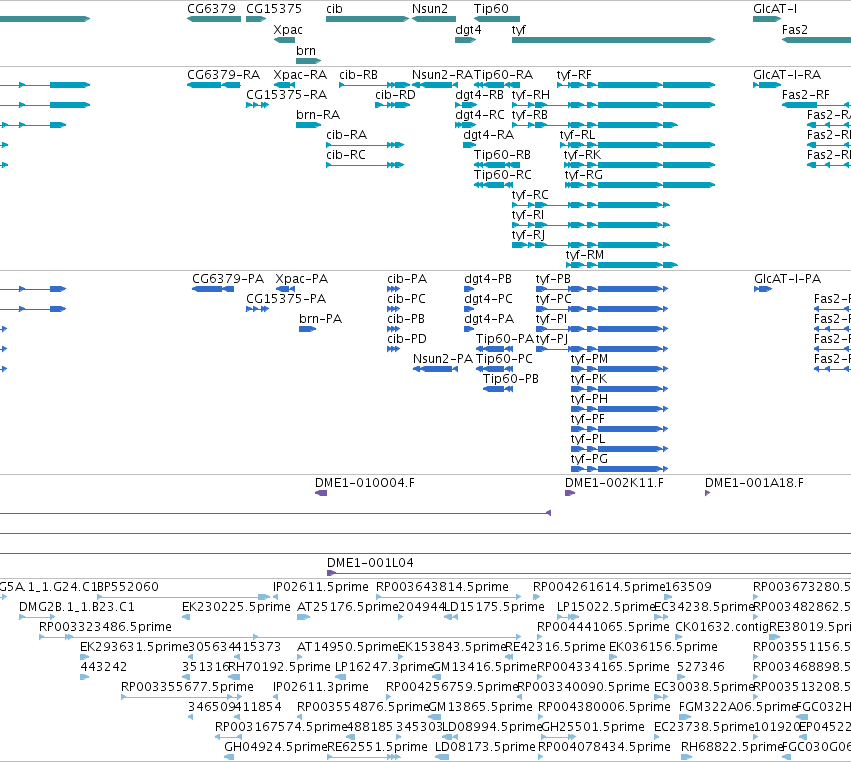The width and height of the screenshot is (851, 762).
Task: Select protein tyf-PM
Action: 619,369
